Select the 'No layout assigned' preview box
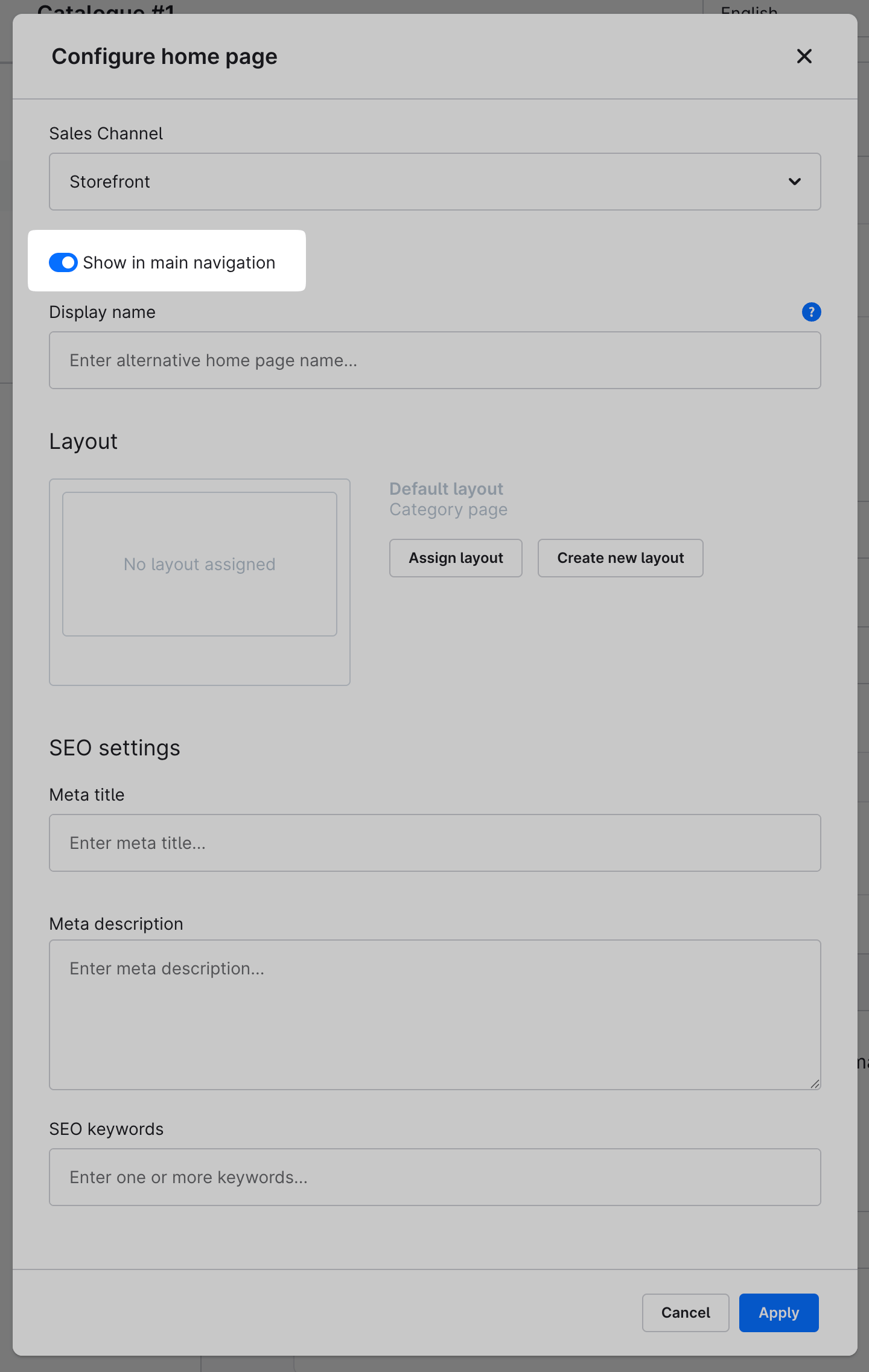The height and width of the screenshot is (1372, 869). 199,564
